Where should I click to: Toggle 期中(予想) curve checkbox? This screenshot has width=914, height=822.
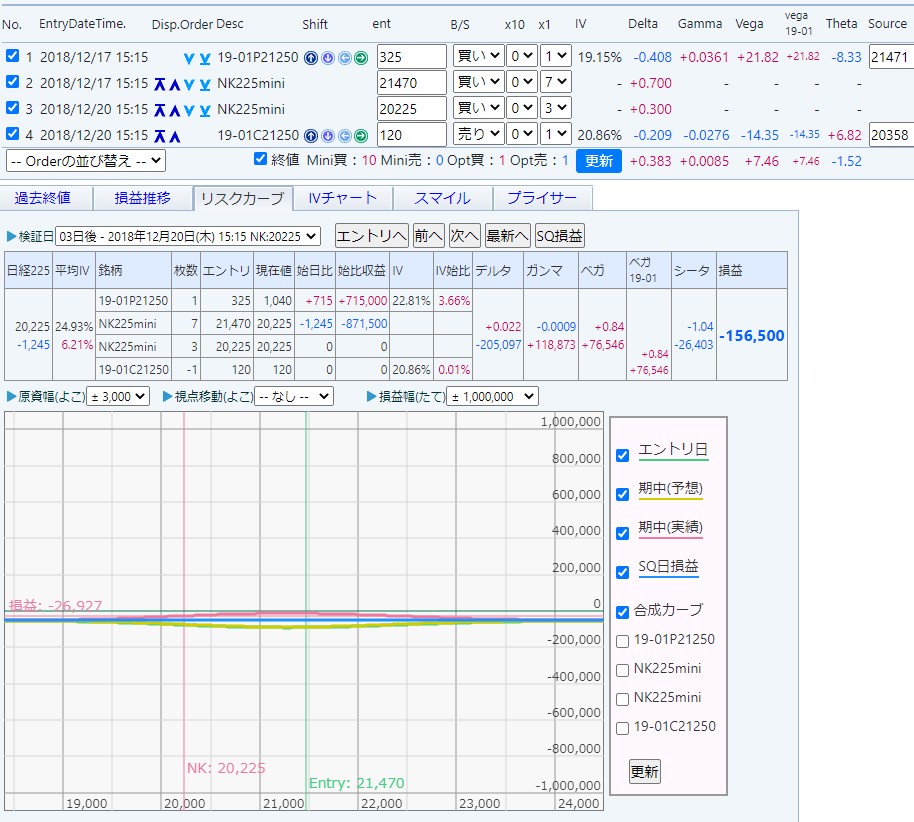(x=623, y=494)
